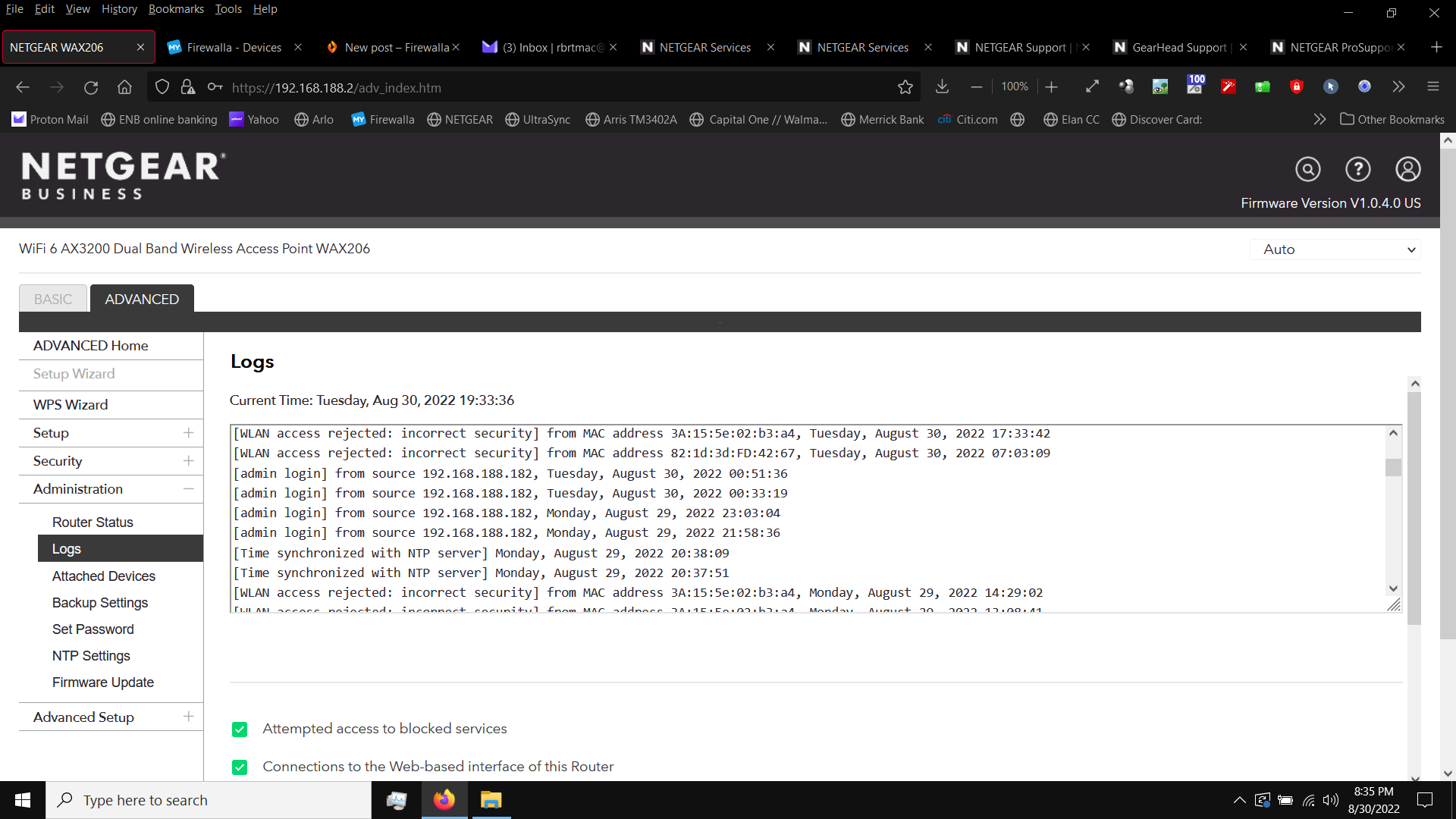1456x819 pixels.
Task: Expand the Advanced Setup section
Action: click(x=188, y=717)
